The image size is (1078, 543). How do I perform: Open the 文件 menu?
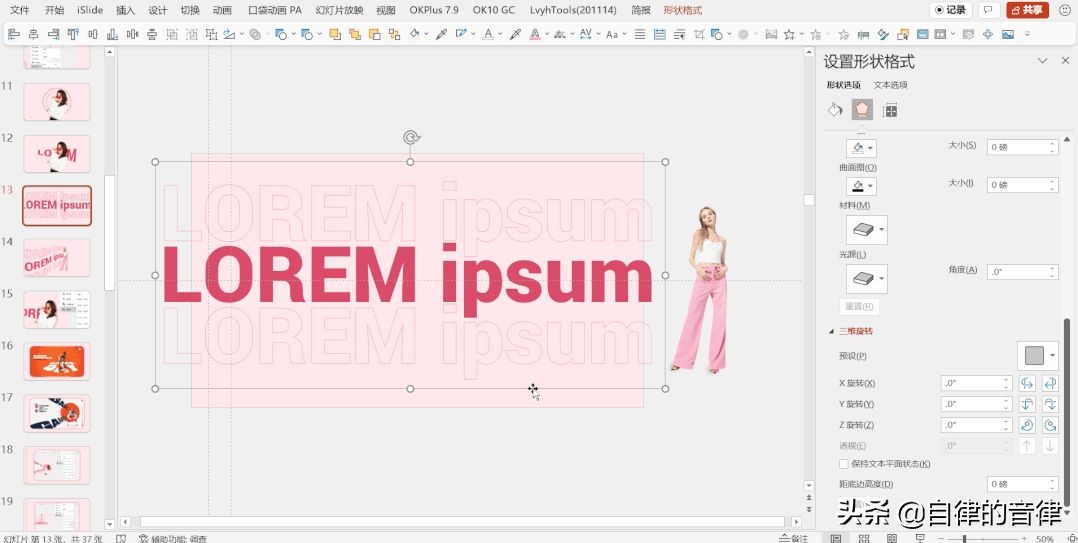(x=20, y=10)
